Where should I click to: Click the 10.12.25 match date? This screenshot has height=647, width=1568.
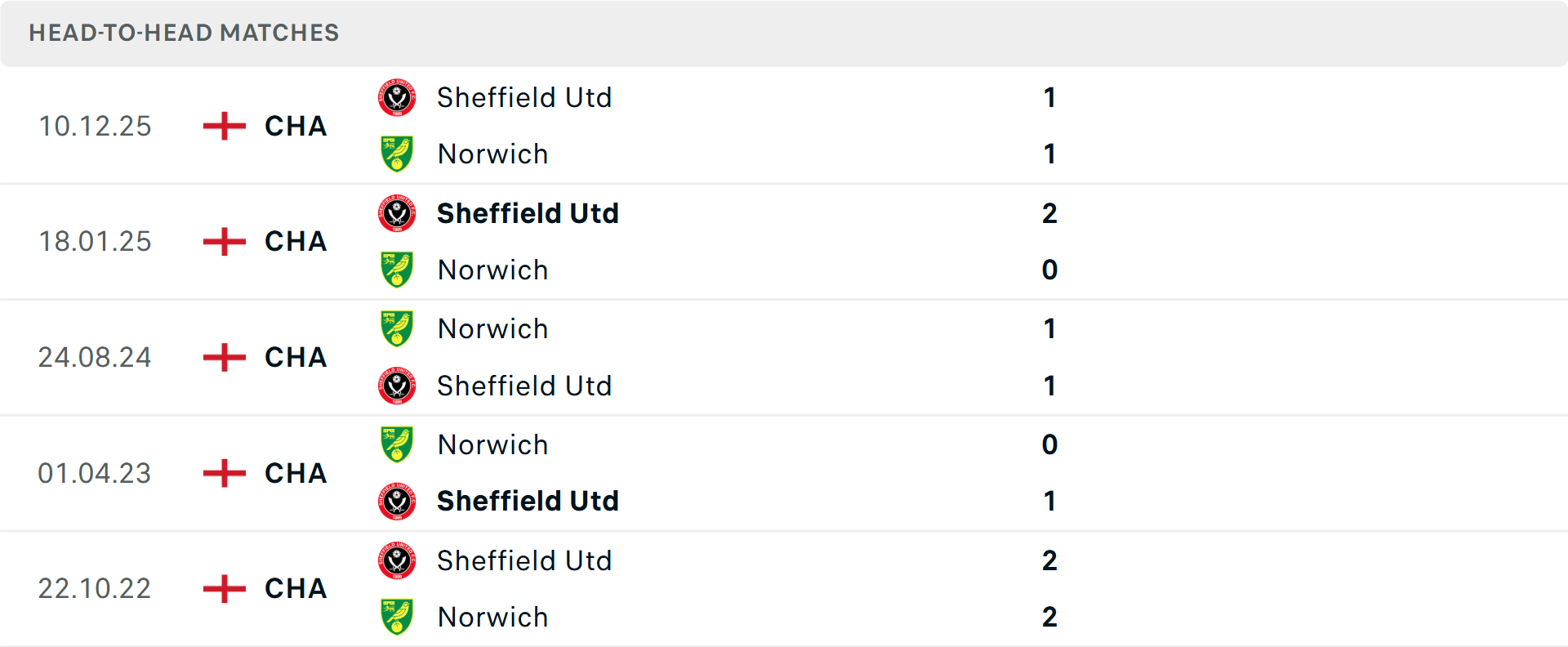coord(95,127)
